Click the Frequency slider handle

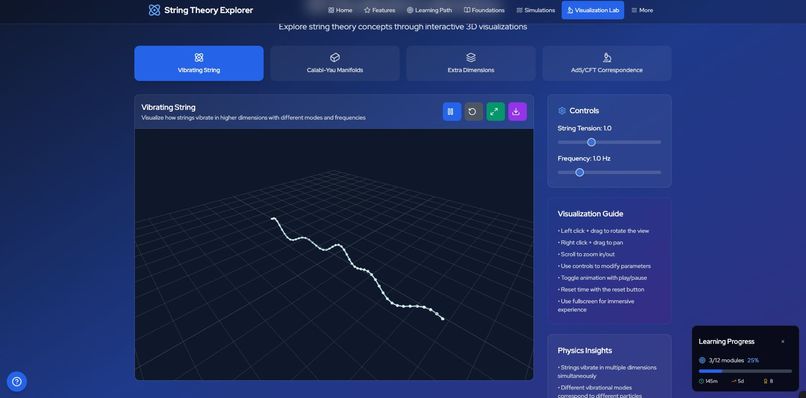coord(579,172)
